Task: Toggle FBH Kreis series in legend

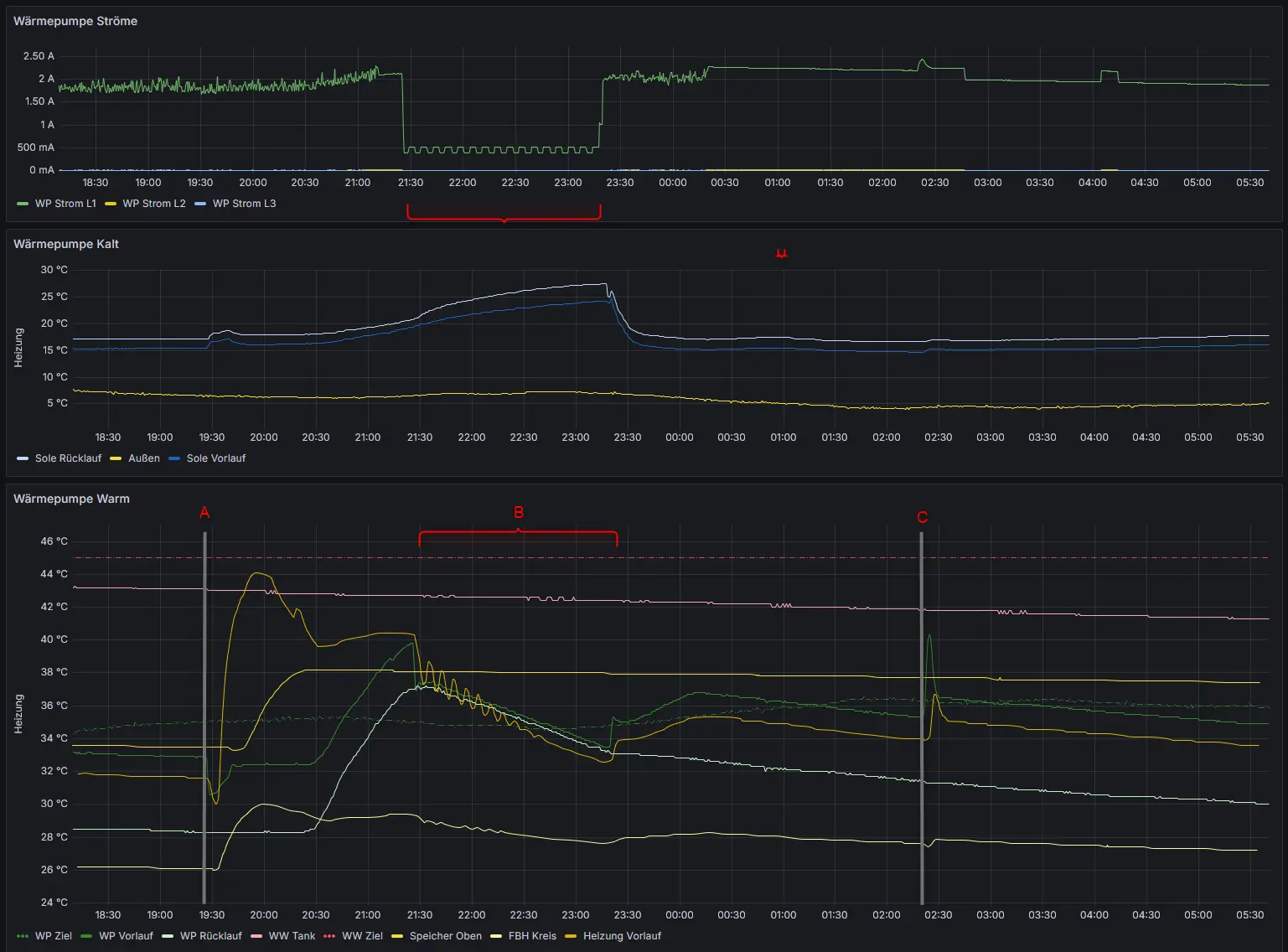Action: tap(532, 936)
